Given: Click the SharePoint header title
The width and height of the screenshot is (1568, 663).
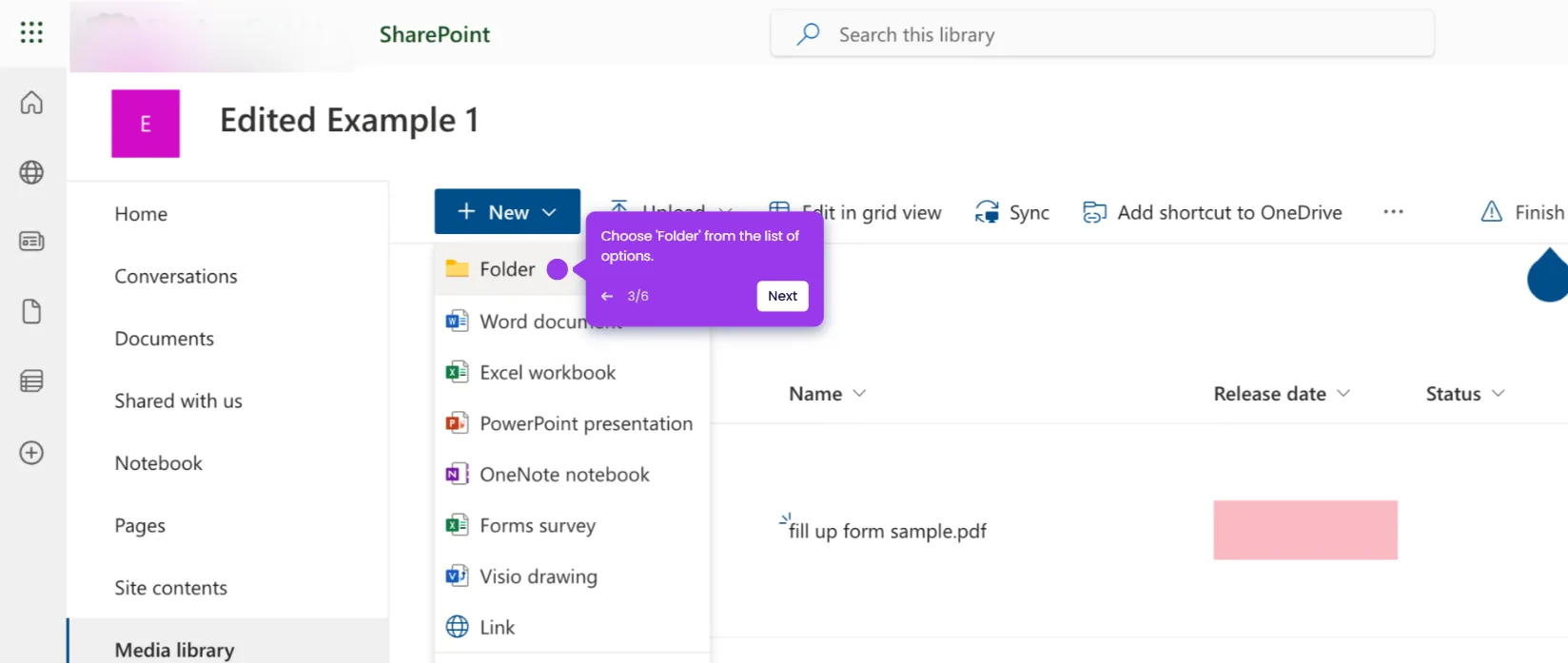Looking at the screenshot, I should pos(435,34).
